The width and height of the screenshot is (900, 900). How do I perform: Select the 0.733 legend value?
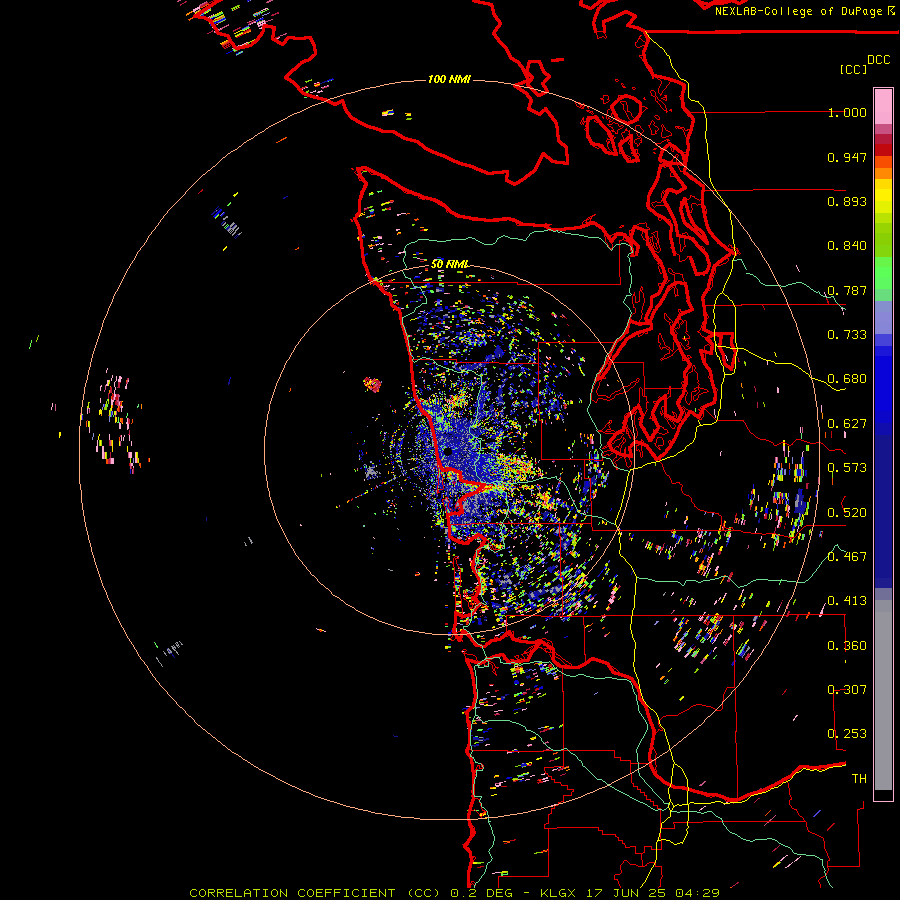847,335
